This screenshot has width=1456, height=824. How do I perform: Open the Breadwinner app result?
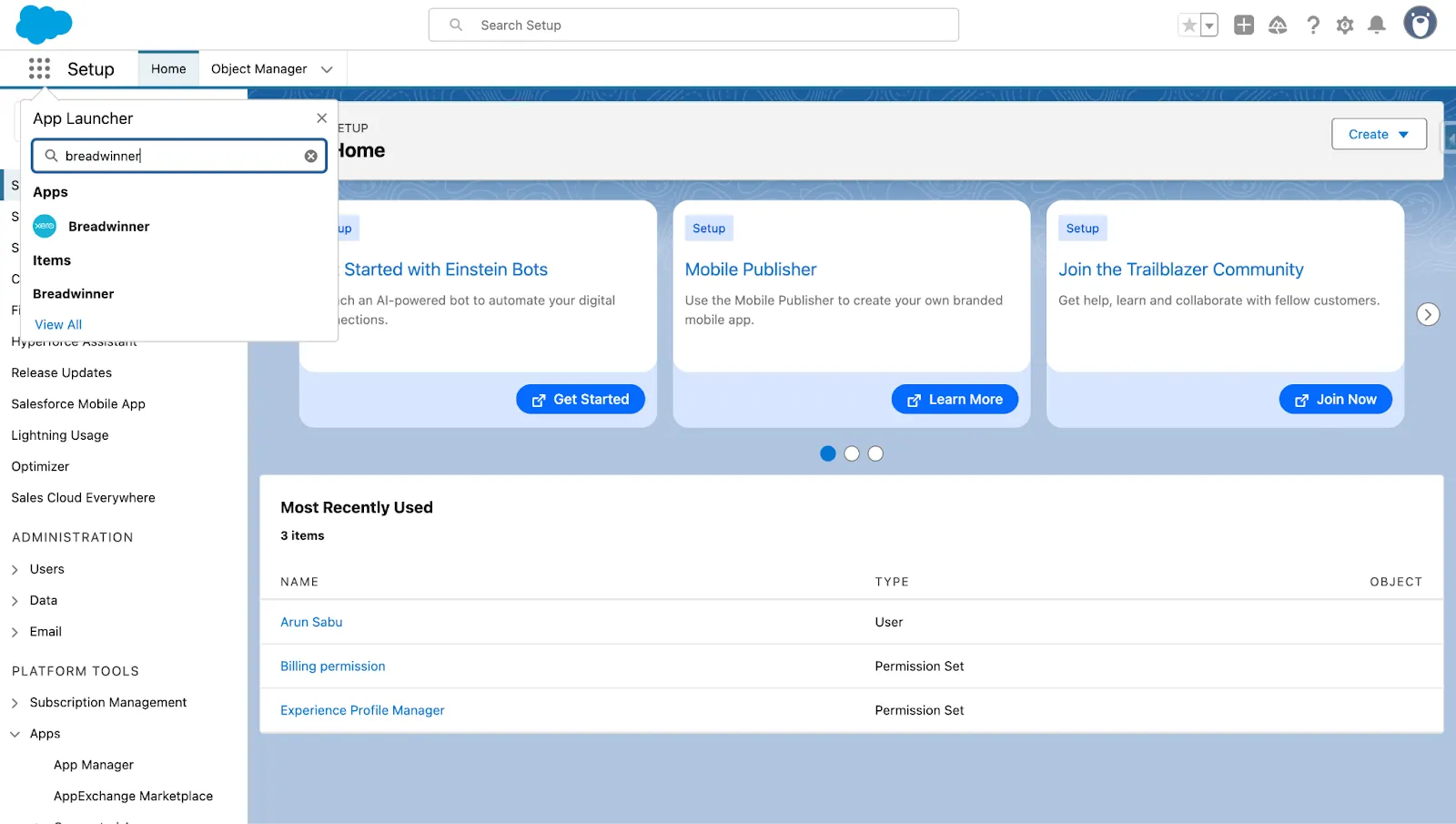[x=108, y=227]
